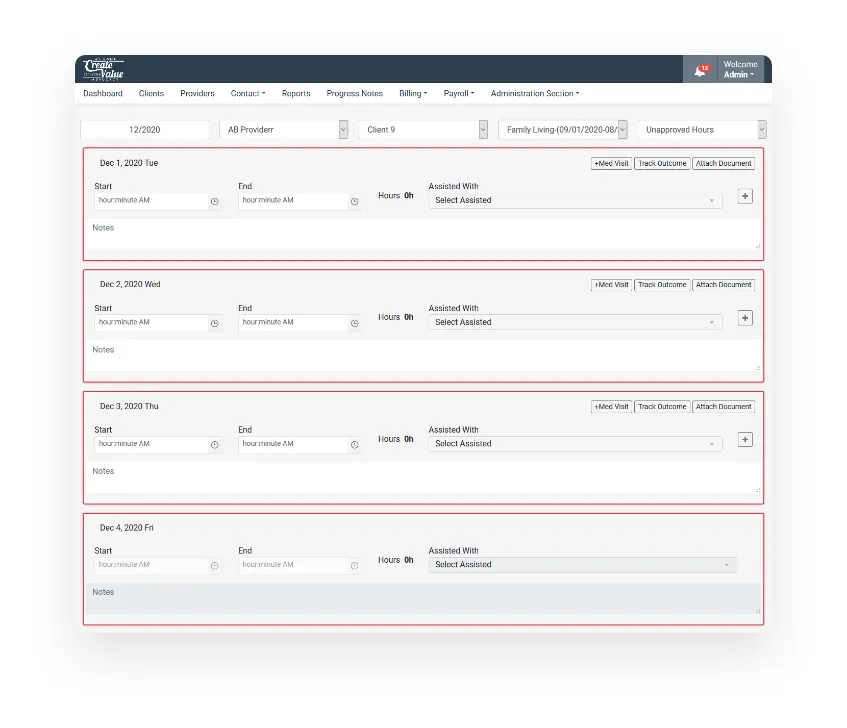Open the Providers menu item

pos(197,93)
